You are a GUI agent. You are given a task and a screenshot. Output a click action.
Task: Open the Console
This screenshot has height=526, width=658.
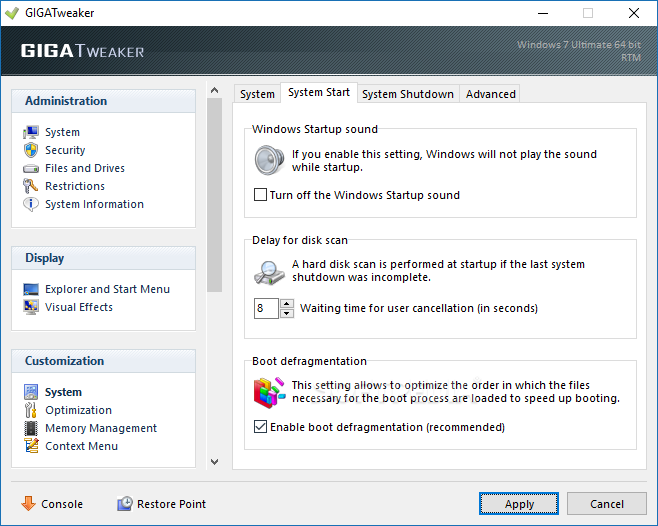tap(52, 504)
